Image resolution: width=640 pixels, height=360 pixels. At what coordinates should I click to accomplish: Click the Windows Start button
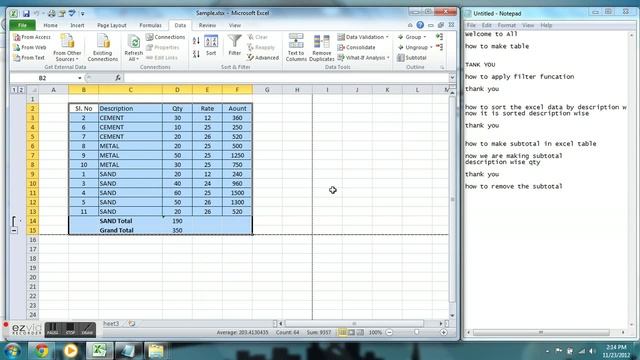tap(12, 351)
